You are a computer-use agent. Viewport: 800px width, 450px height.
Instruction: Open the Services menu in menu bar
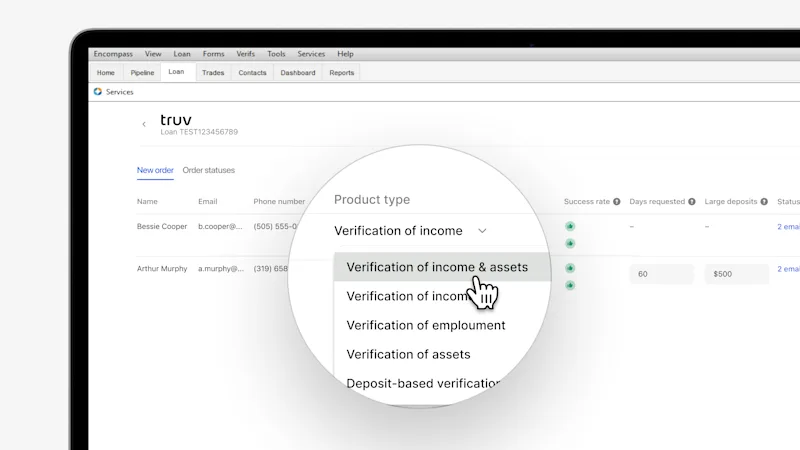click(311, 54)
